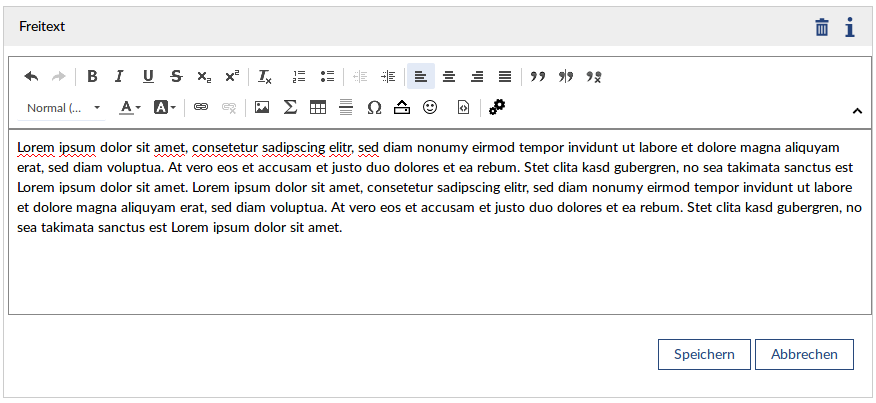Image resolution: width=876 pixels, height=403 pixels.
Task: Insert a table in editor
Action: click(318, 107)
